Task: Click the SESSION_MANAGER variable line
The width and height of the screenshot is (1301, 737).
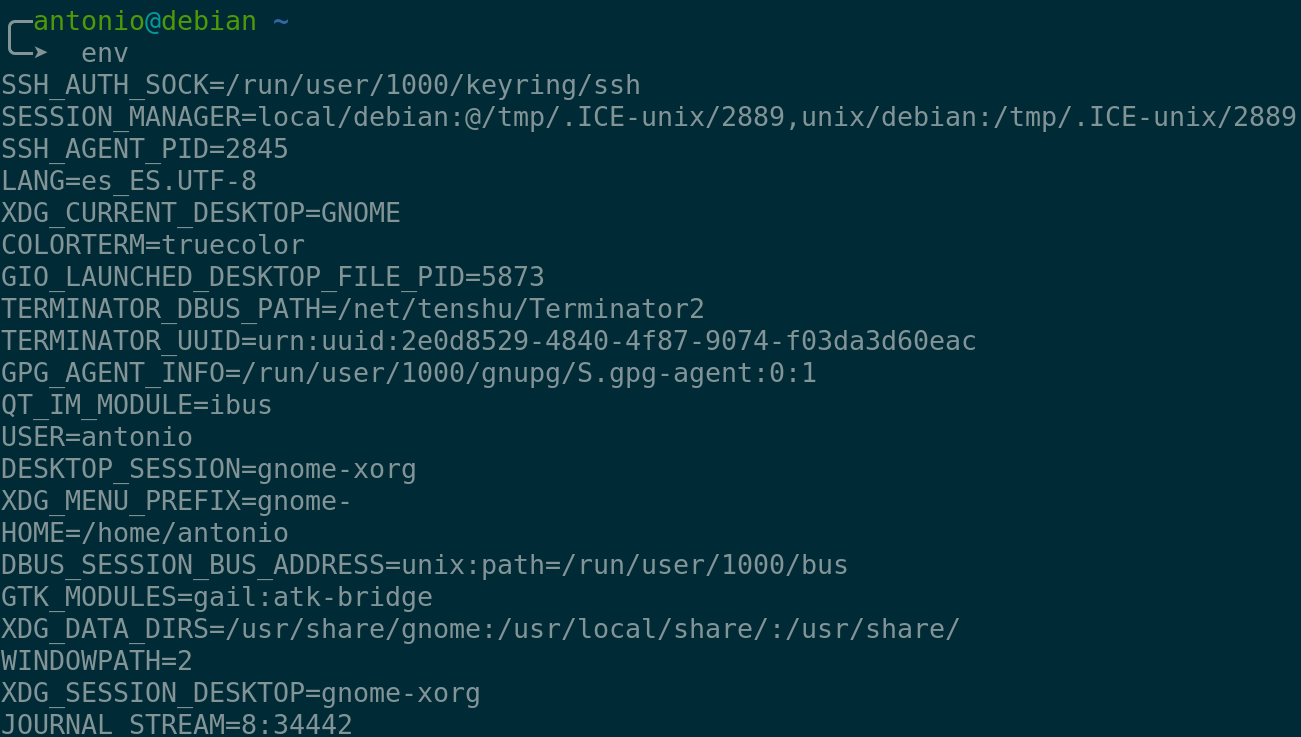Action: point(648,117)
